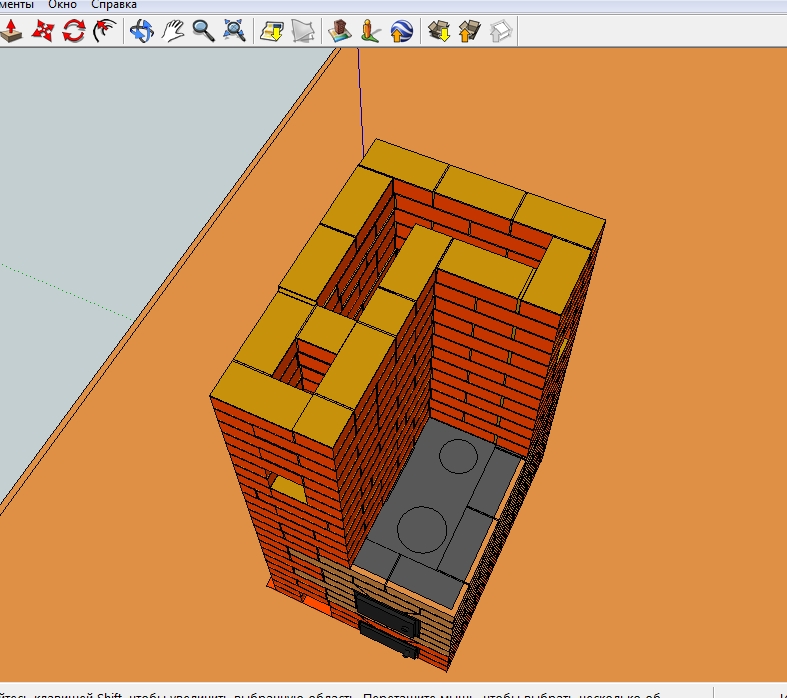Image resolution: width=787 pixels, height=698 pixels.
Task: Activate the Orbit camera tool
Action: [142, 31]
